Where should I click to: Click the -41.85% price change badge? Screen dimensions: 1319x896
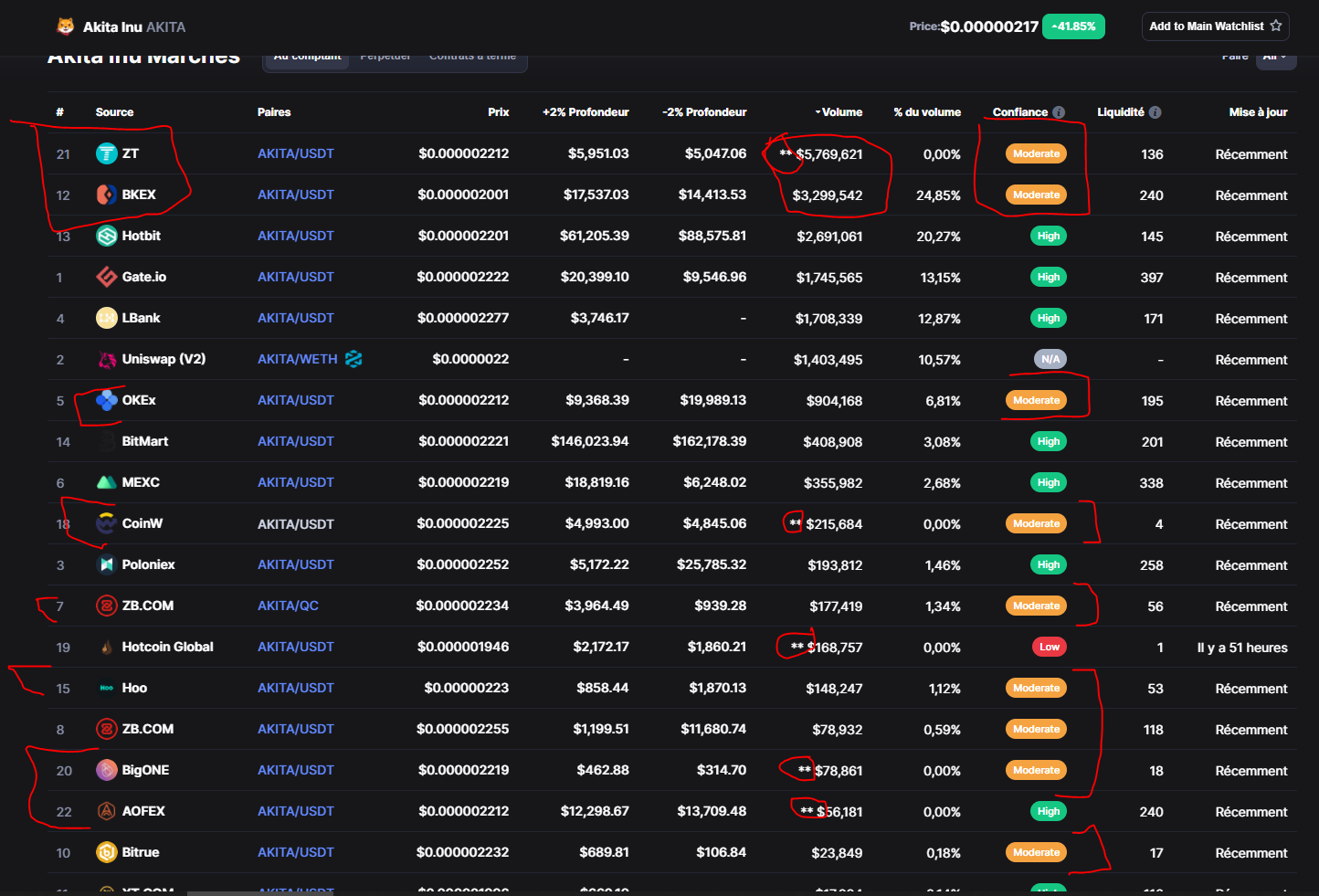(1073, 26)
